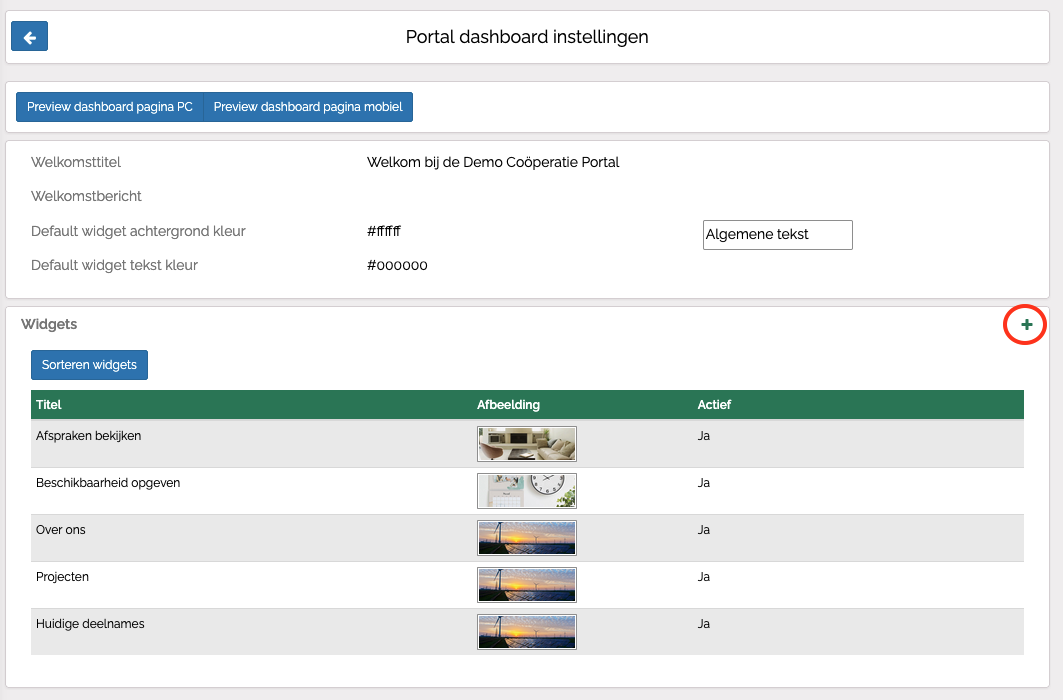Open the Huidige deelnames widget row
Image resolution: width=1063 pixels, height=700 pixels.
[x=90, y=624]
